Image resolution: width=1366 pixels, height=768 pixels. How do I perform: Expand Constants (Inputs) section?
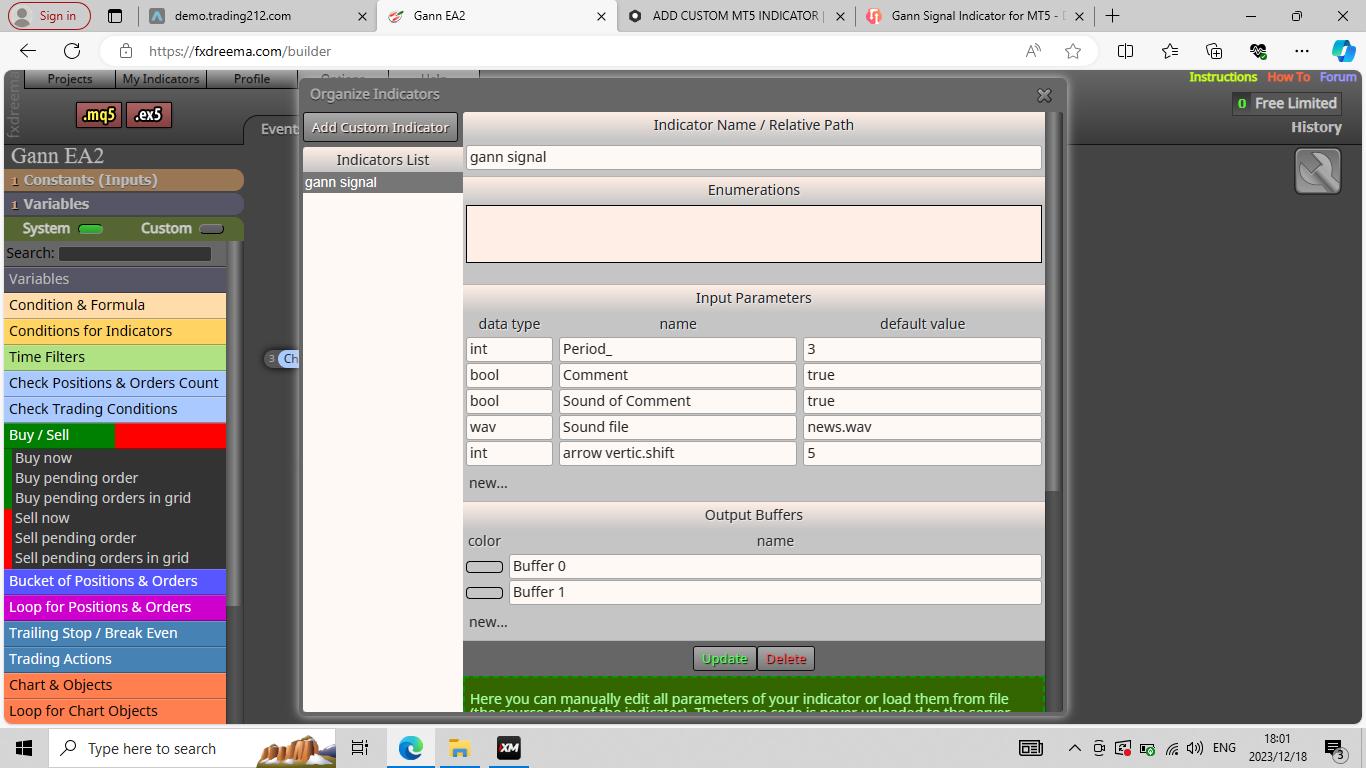point(125,180)
